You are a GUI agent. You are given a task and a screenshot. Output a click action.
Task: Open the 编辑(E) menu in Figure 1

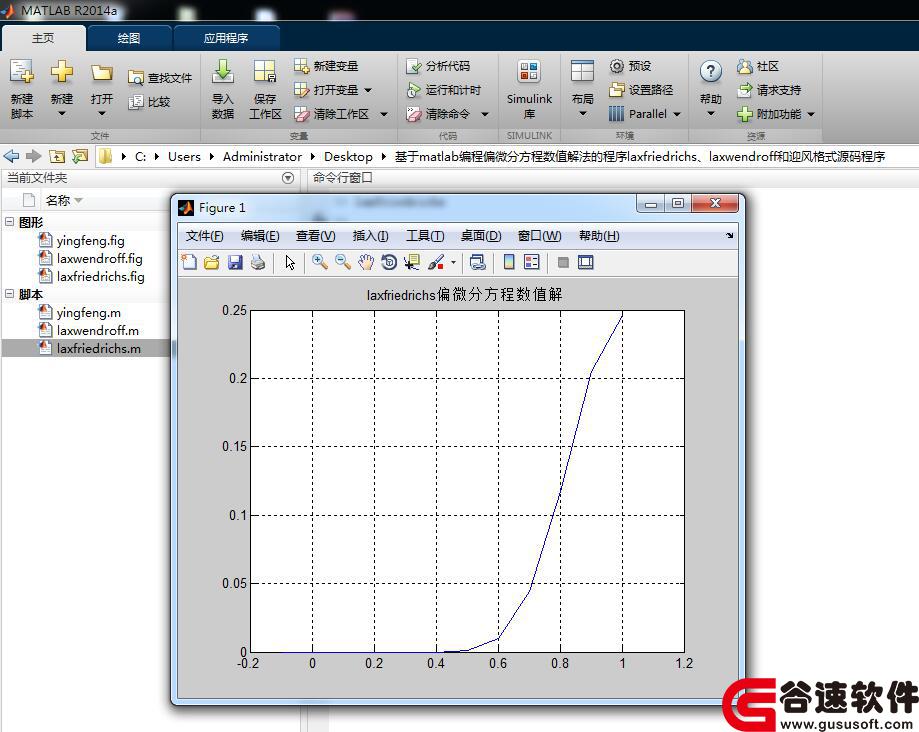click(x=260, y=236)
